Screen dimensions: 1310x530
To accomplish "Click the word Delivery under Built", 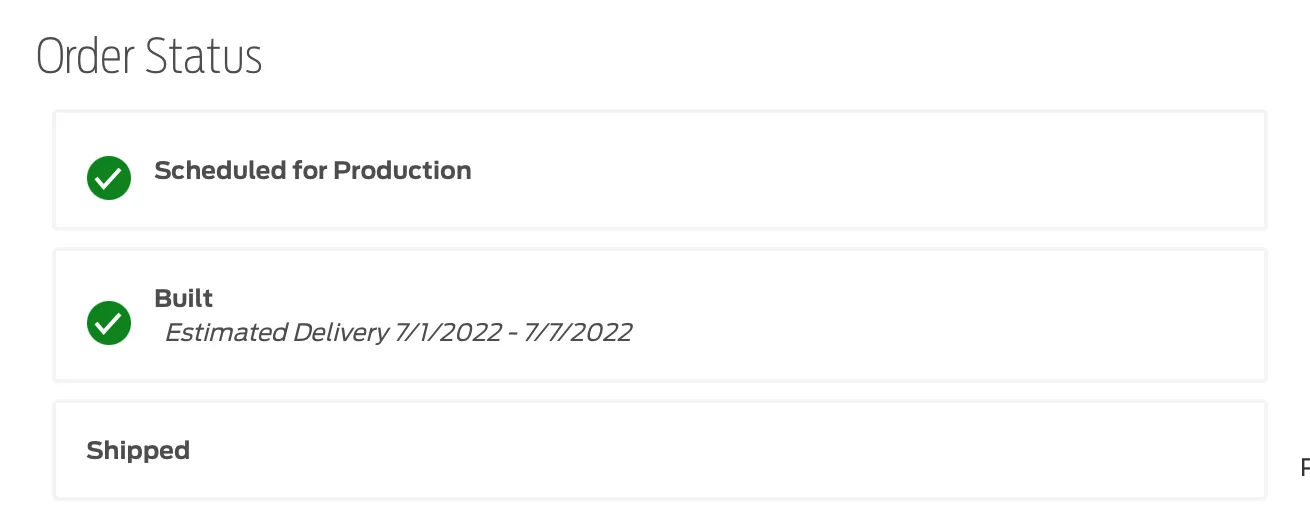I will click(x=341, y=332).
